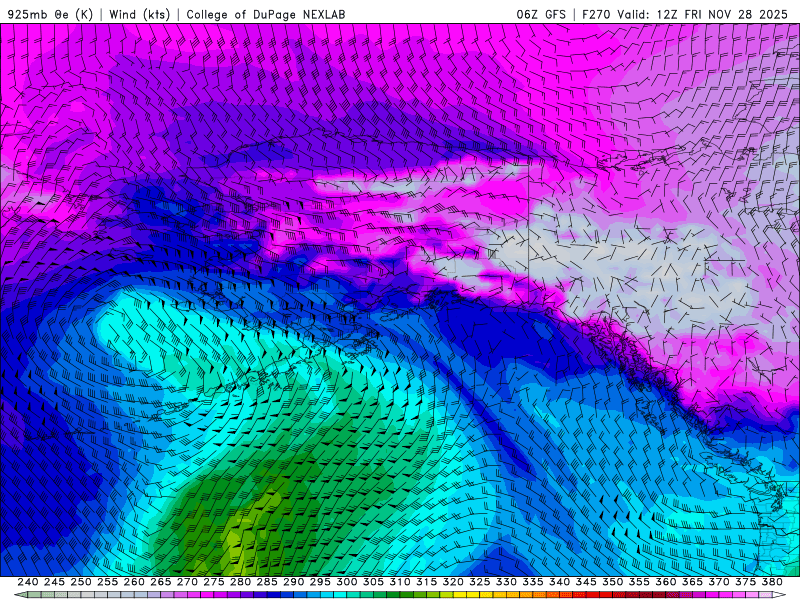Viewport: 800px width, 600px height.
Task: Click the 345 number on the scale
Action: pos(586,582)
